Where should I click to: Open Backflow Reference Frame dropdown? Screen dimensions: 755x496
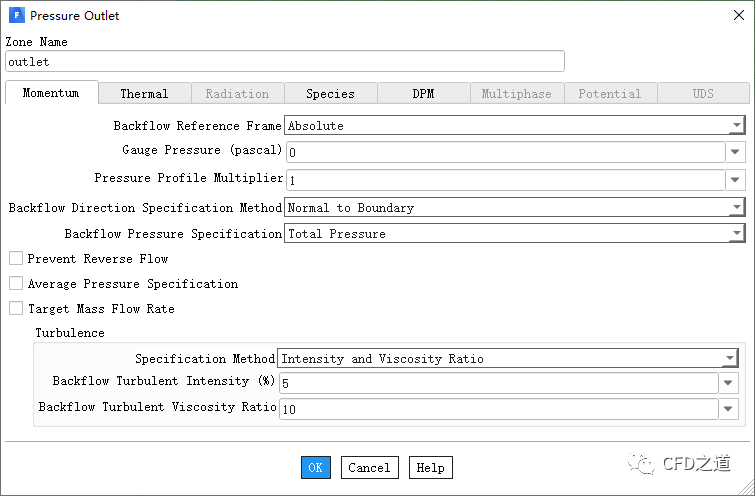pos(736,126)
